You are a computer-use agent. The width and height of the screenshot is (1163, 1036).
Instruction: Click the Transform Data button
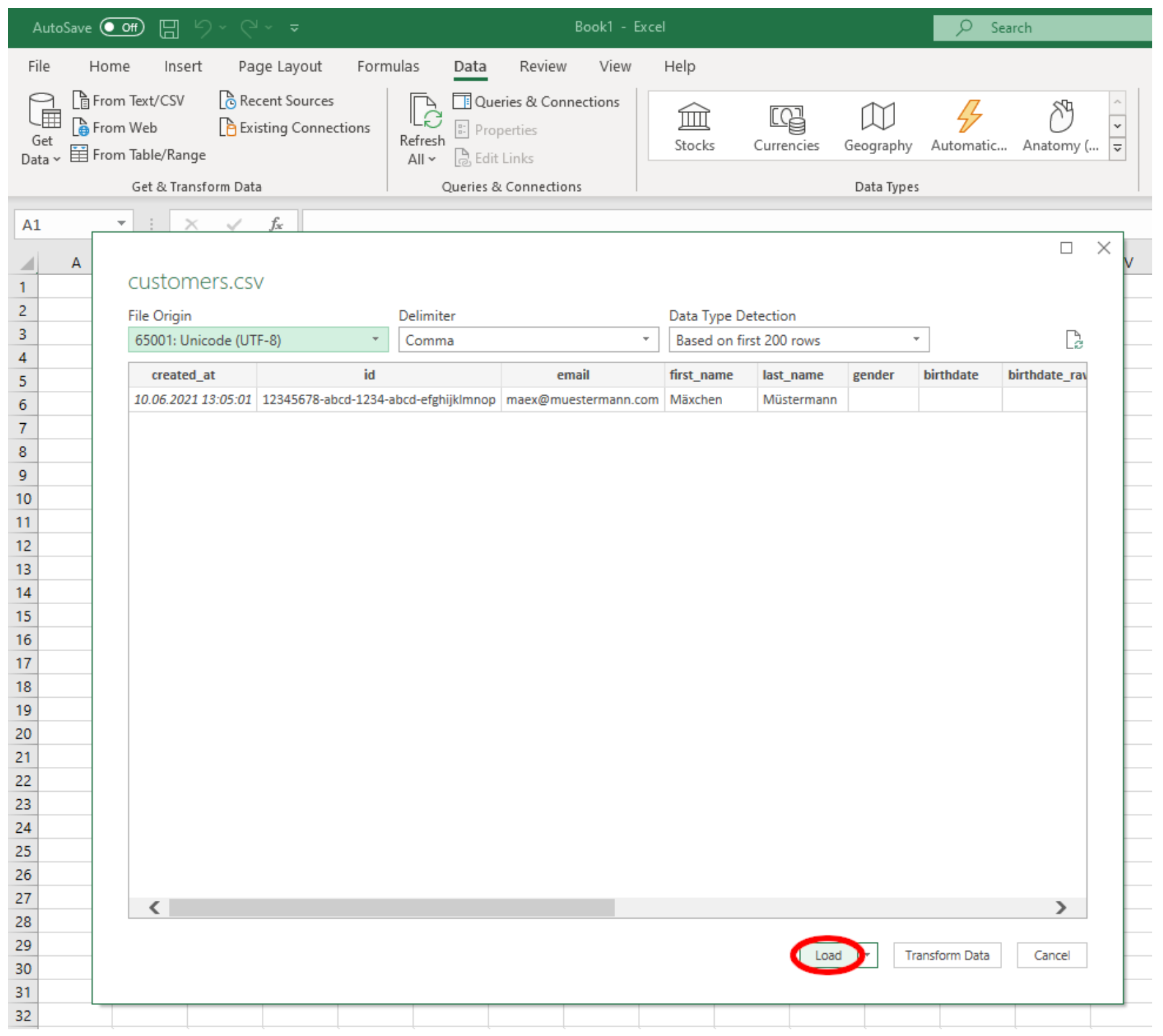947,955
